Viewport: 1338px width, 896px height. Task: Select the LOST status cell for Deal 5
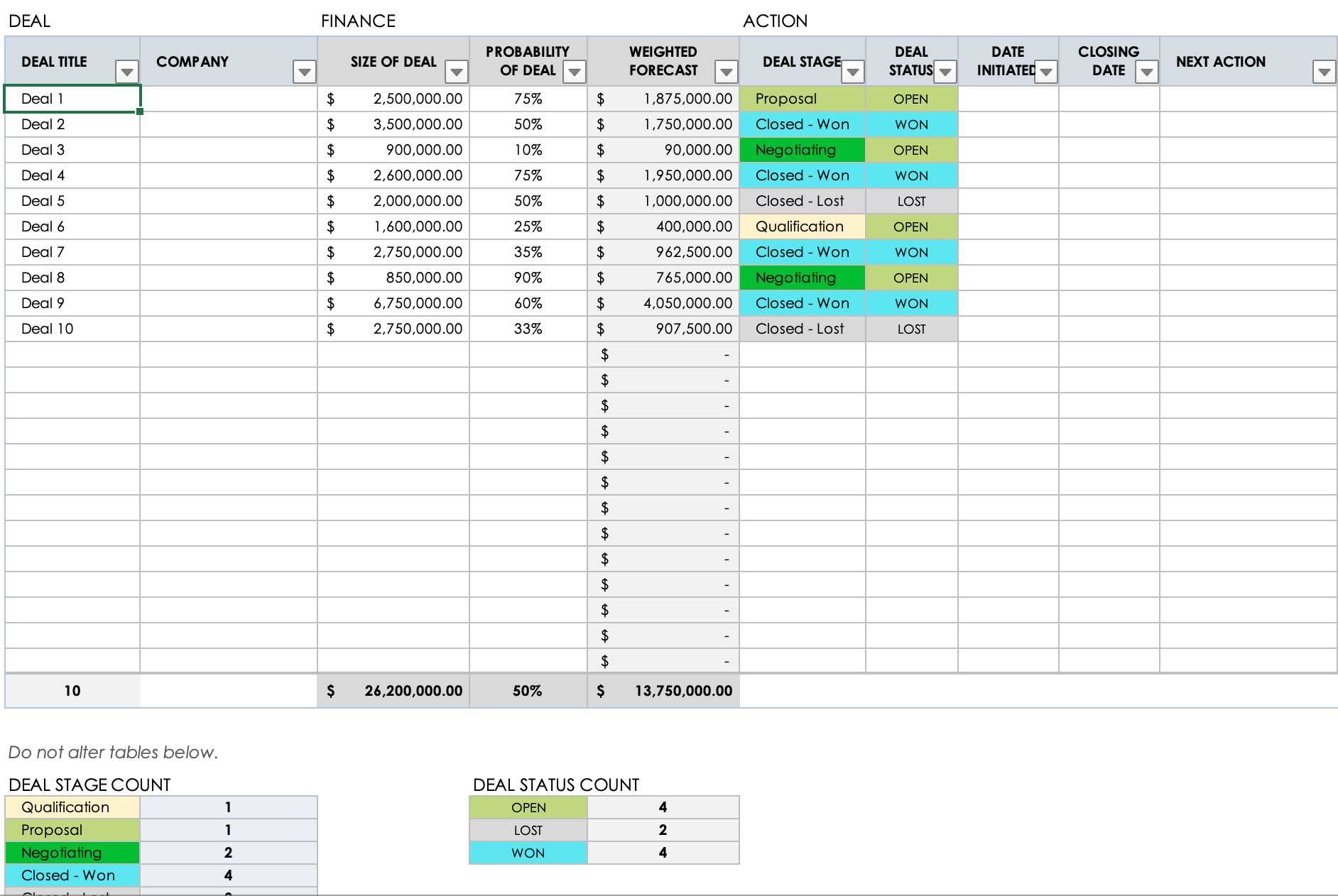911,201
